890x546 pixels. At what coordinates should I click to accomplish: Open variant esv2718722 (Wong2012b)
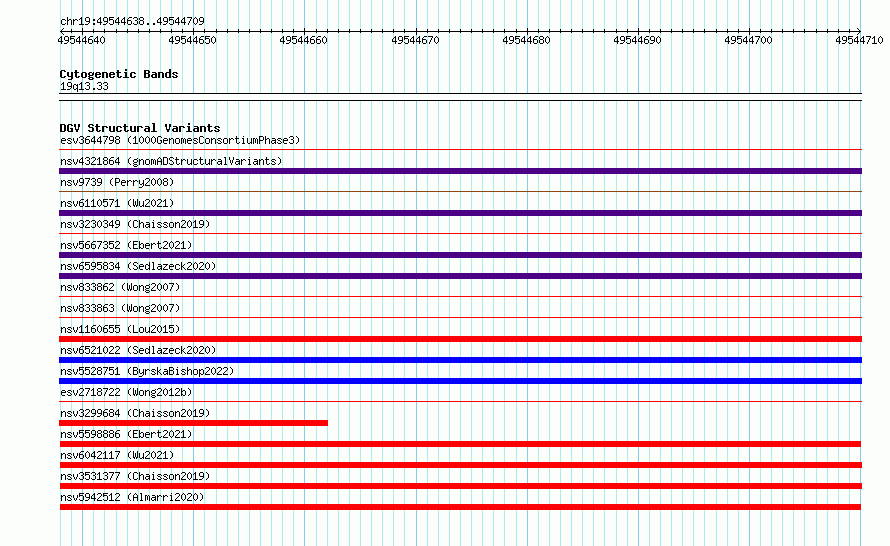click(126, 392)
